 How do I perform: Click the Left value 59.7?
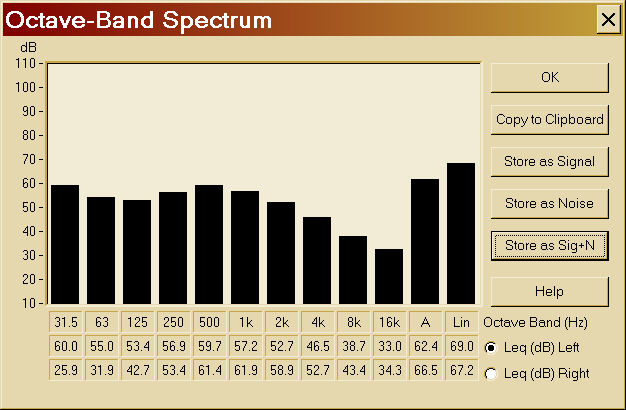[210, 346]
